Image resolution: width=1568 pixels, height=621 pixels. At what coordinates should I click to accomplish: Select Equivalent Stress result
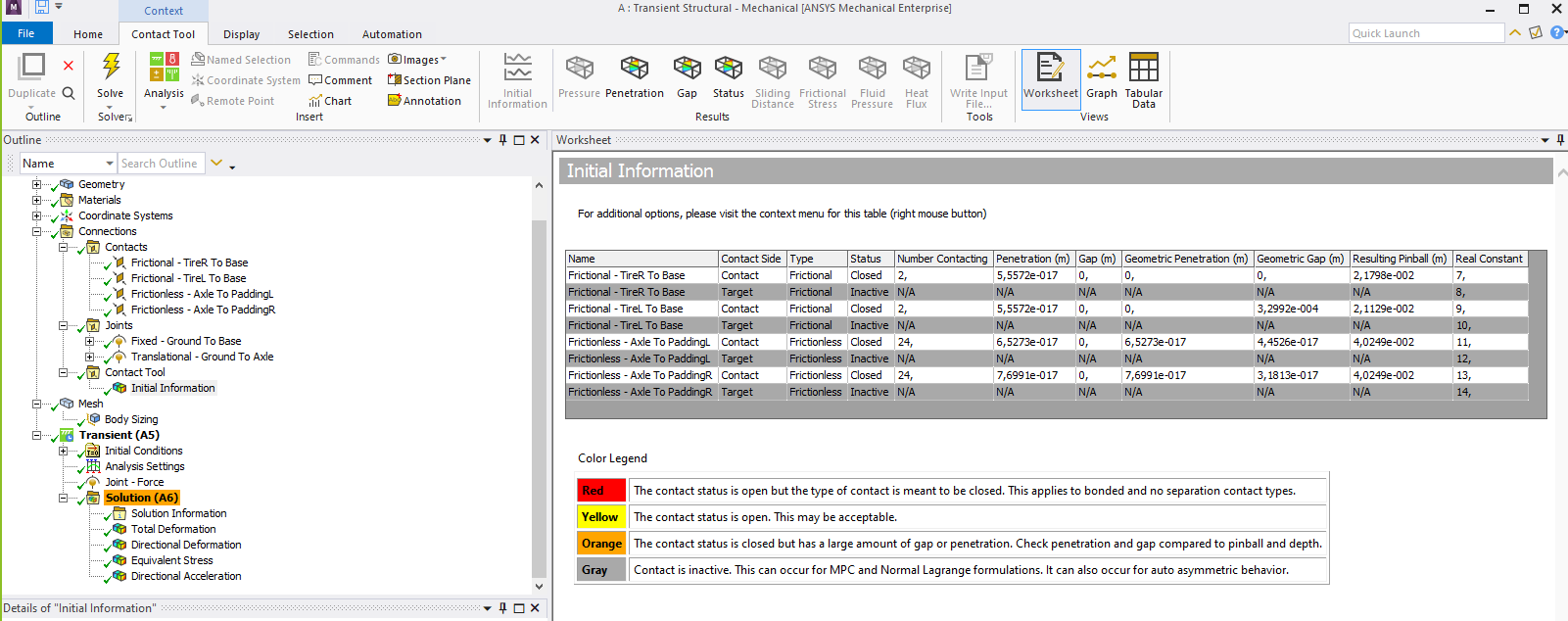coord(171,560)
